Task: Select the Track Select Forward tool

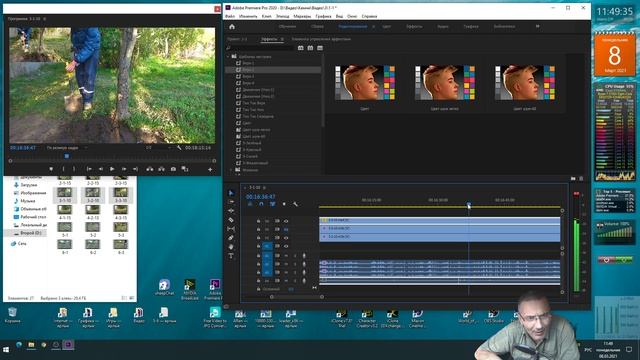Action: pyautogui.click(x=231, y=202)
